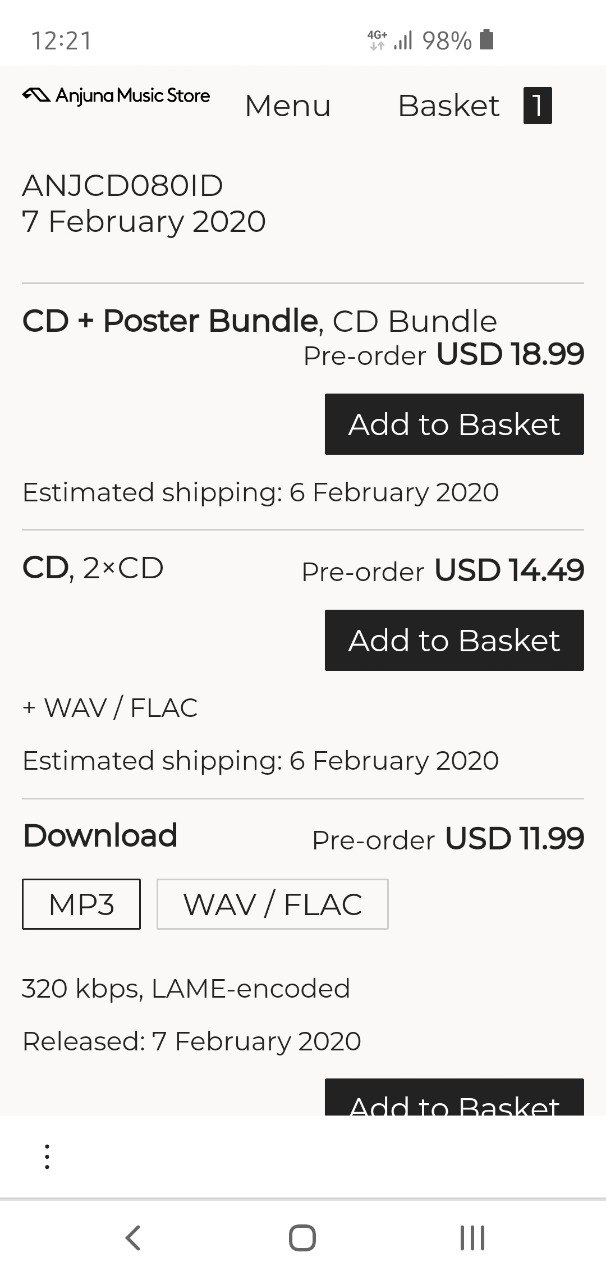Tap the USD 14.49 CD price
The height and width of the screenshot is (1280, 606).
pos(509,570)
